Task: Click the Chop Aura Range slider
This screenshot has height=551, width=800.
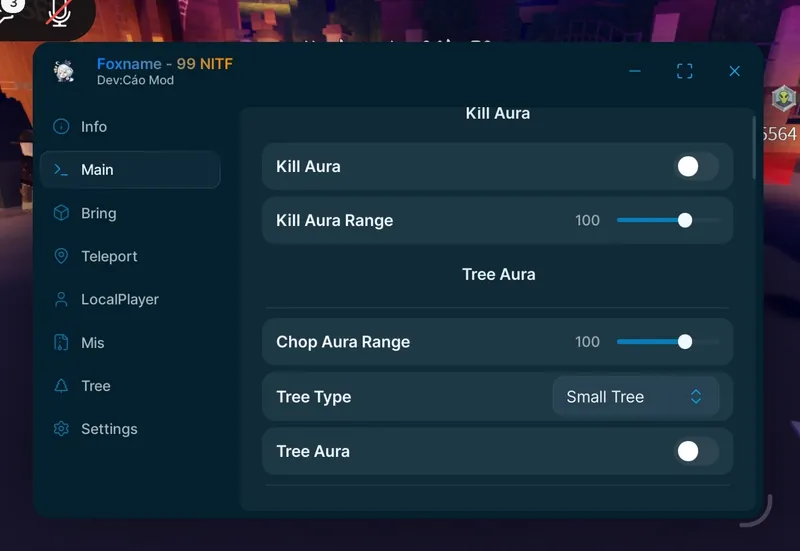Action: pos(667,342)
